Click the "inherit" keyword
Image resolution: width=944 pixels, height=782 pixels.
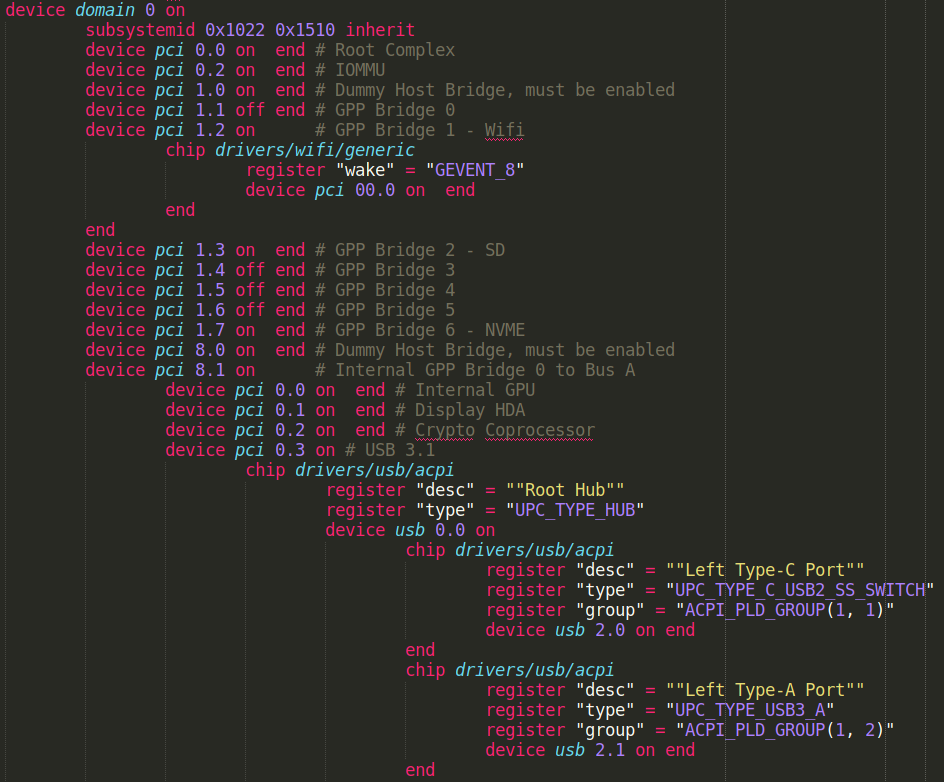pos(380,30)
